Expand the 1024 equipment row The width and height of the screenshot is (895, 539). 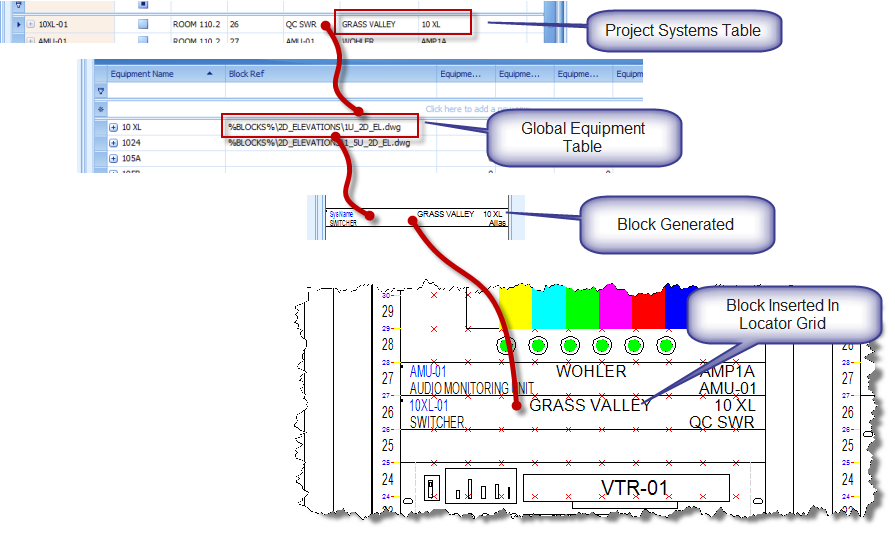(x=113, y=143)
